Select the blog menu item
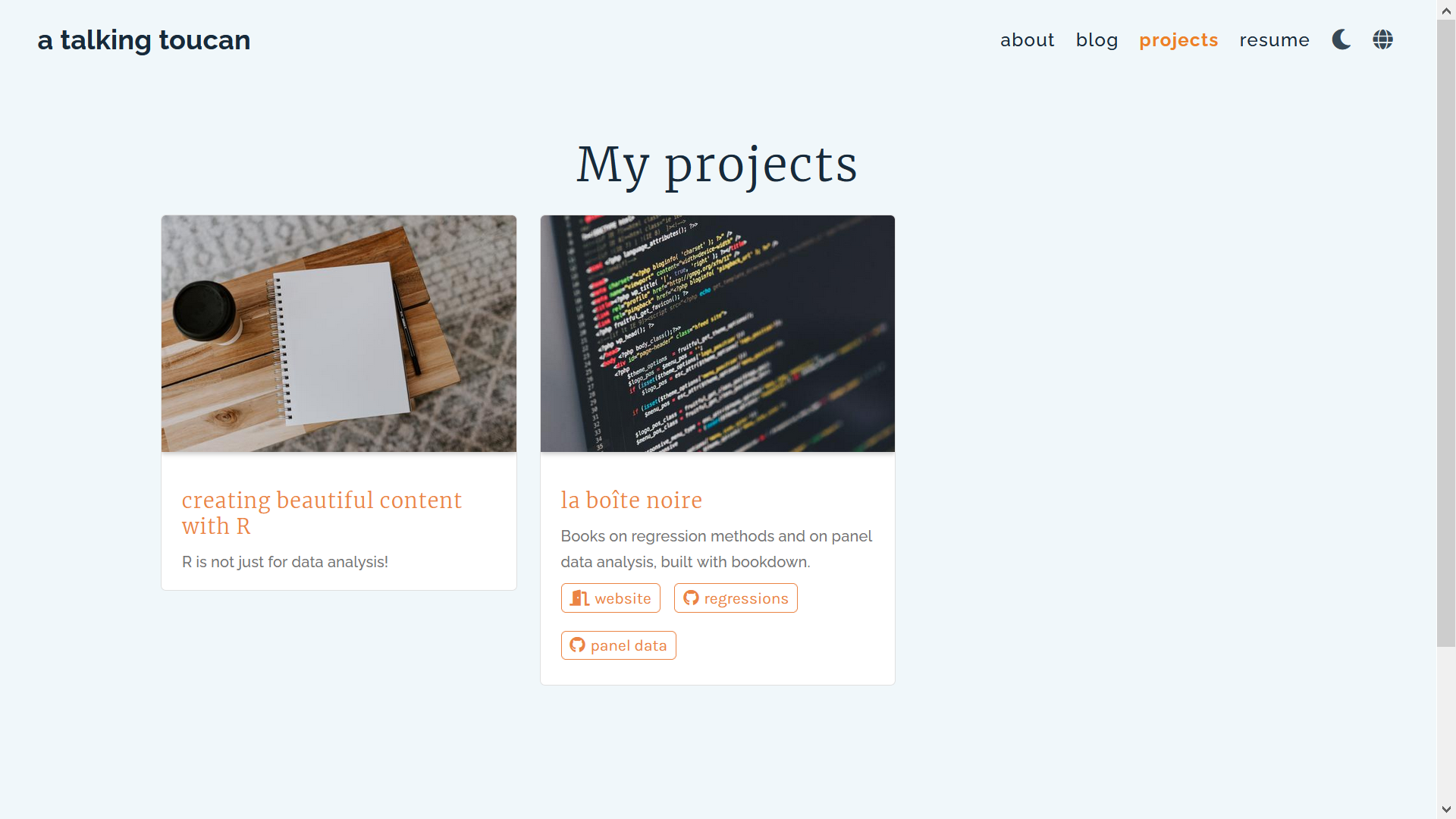Viewport: 1456px width, 819px height. pos(1097,40)
